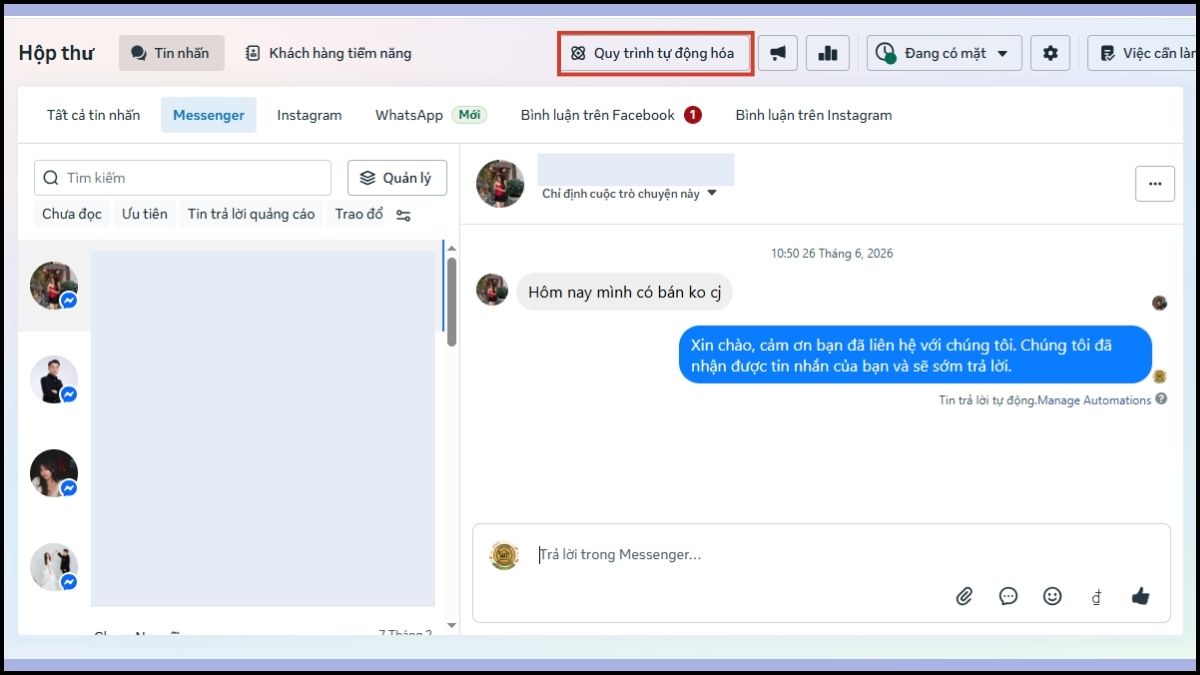Click contact avatar in conversation header
Screen dimensions: 1200x675
point(500,184)
